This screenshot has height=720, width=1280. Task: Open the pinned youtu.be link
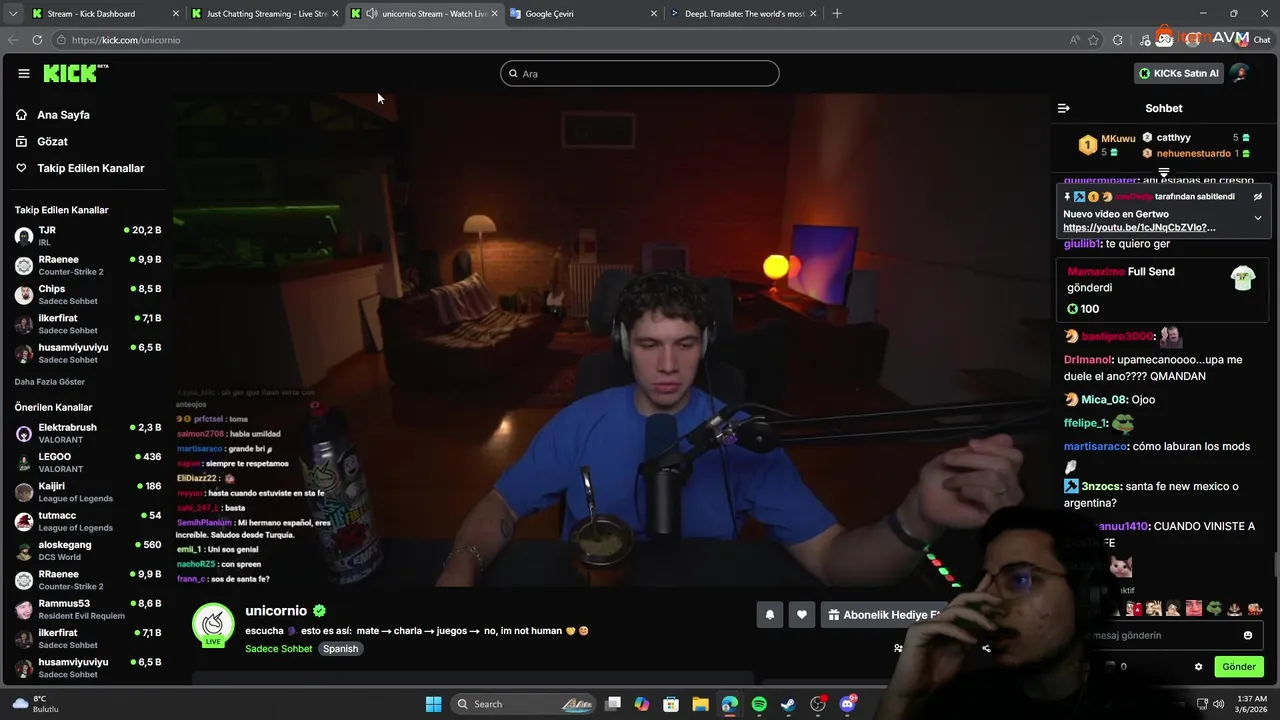point(1139,228)
